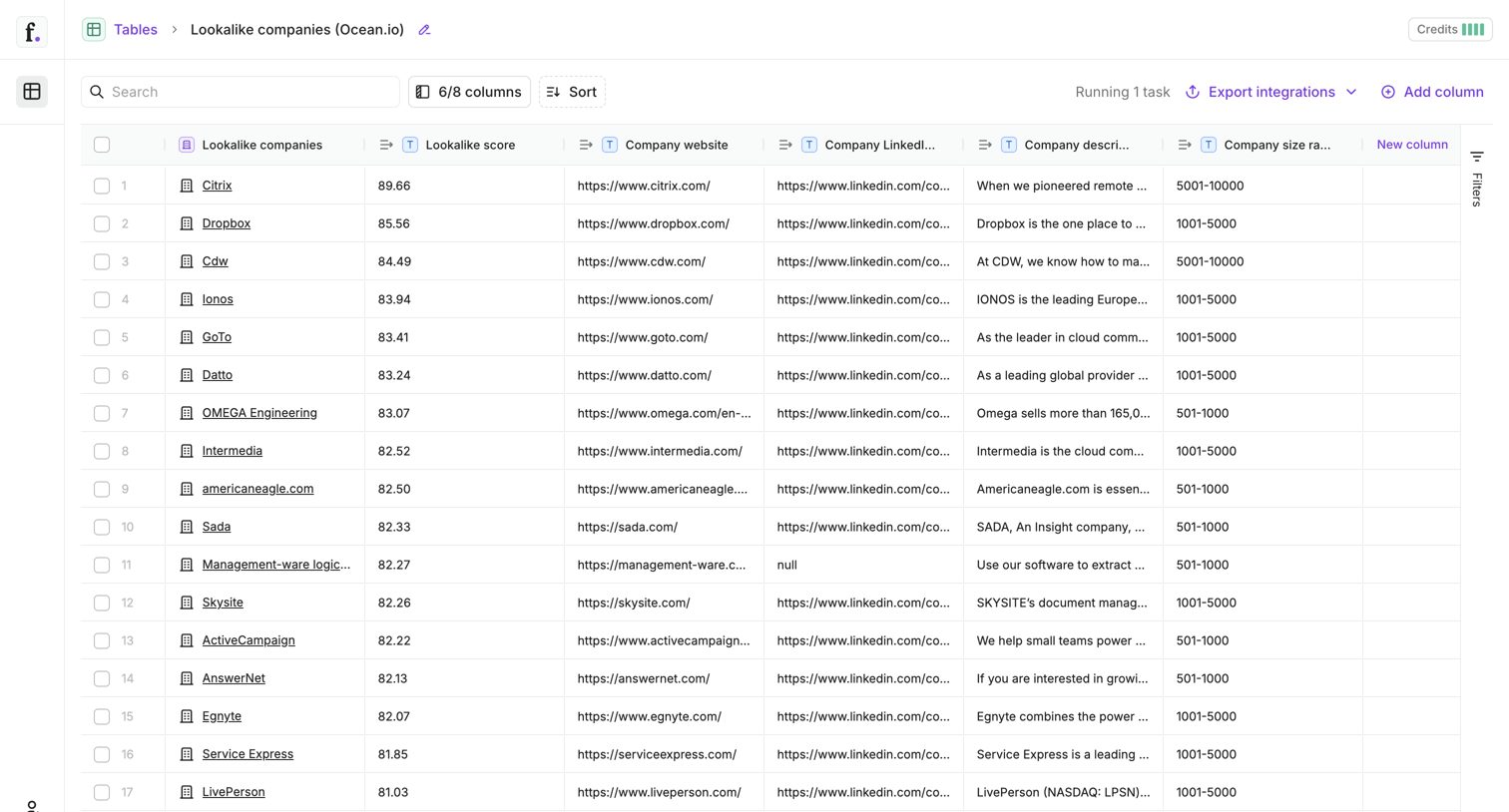Viewport: 1509px width, 812px height.
Task: Click the Dropbox description cell
Action: (1064, 223)
